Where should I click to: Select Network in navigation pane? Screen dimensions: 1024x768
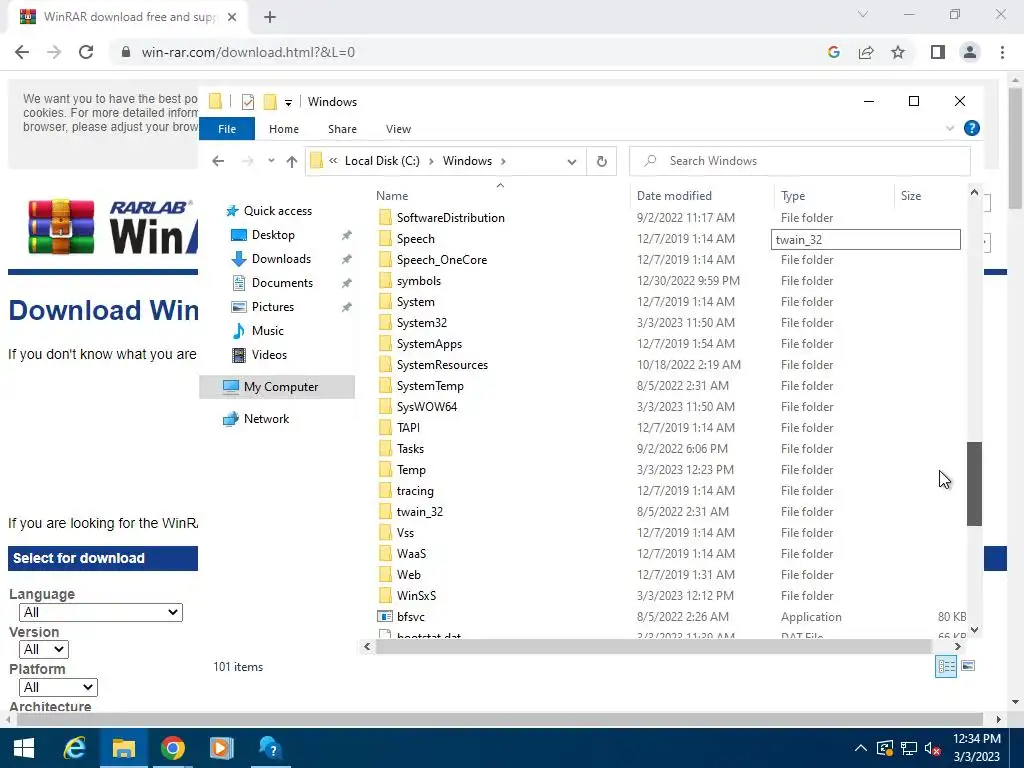pos(266,419)
